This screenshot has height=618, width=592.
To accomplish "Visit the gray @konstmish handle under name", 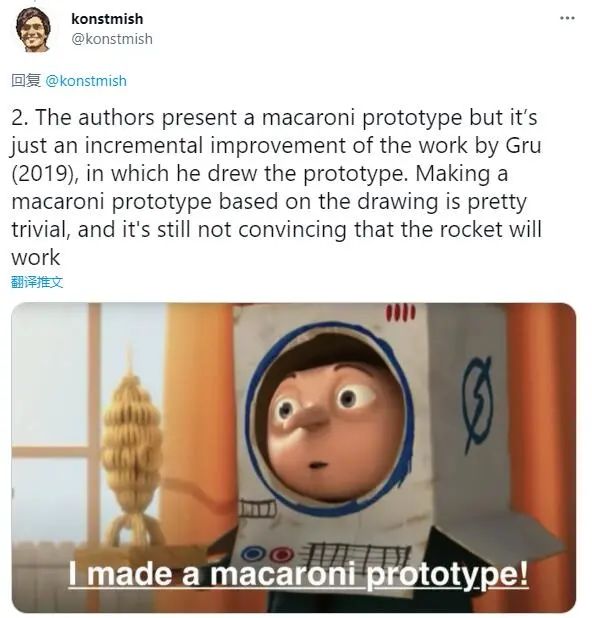I will 112,39.
